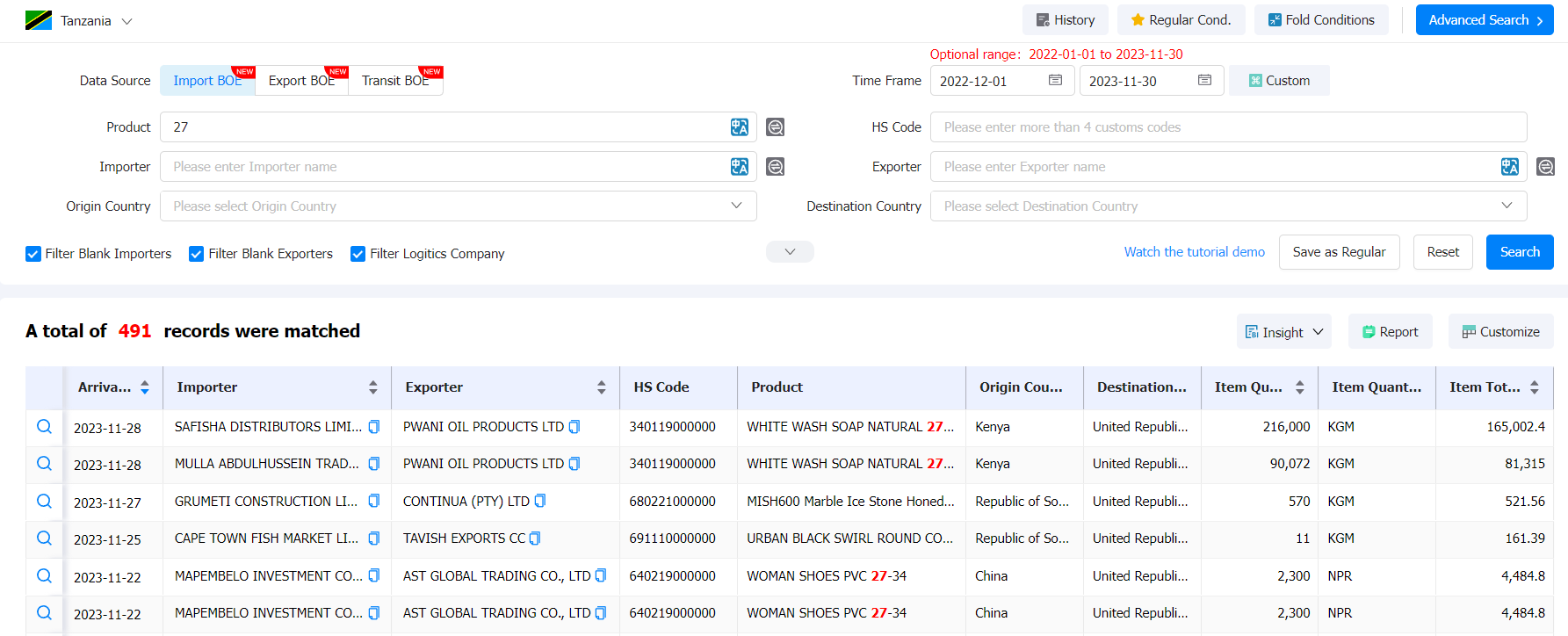Sort the Exporter column
The height and width of the screenshot is (636, 1568).
tap(602, 387)
